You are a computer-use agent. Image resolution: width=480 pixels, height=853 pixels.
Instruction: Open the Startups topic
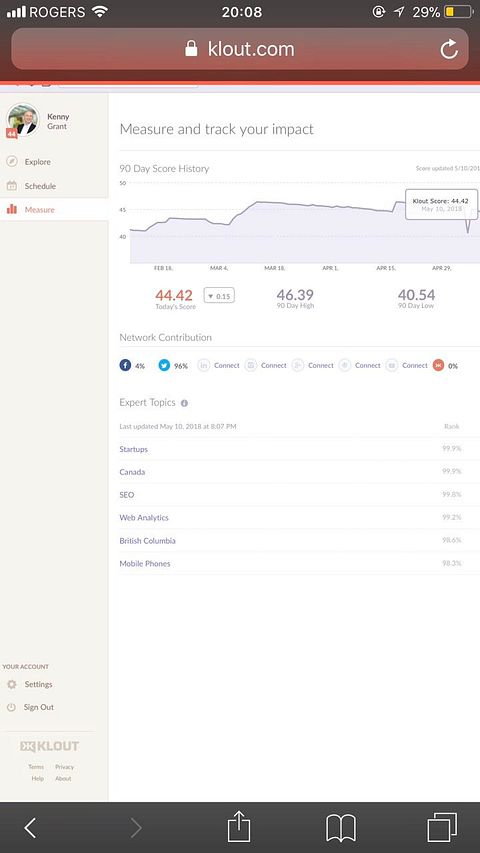[134, 449]
